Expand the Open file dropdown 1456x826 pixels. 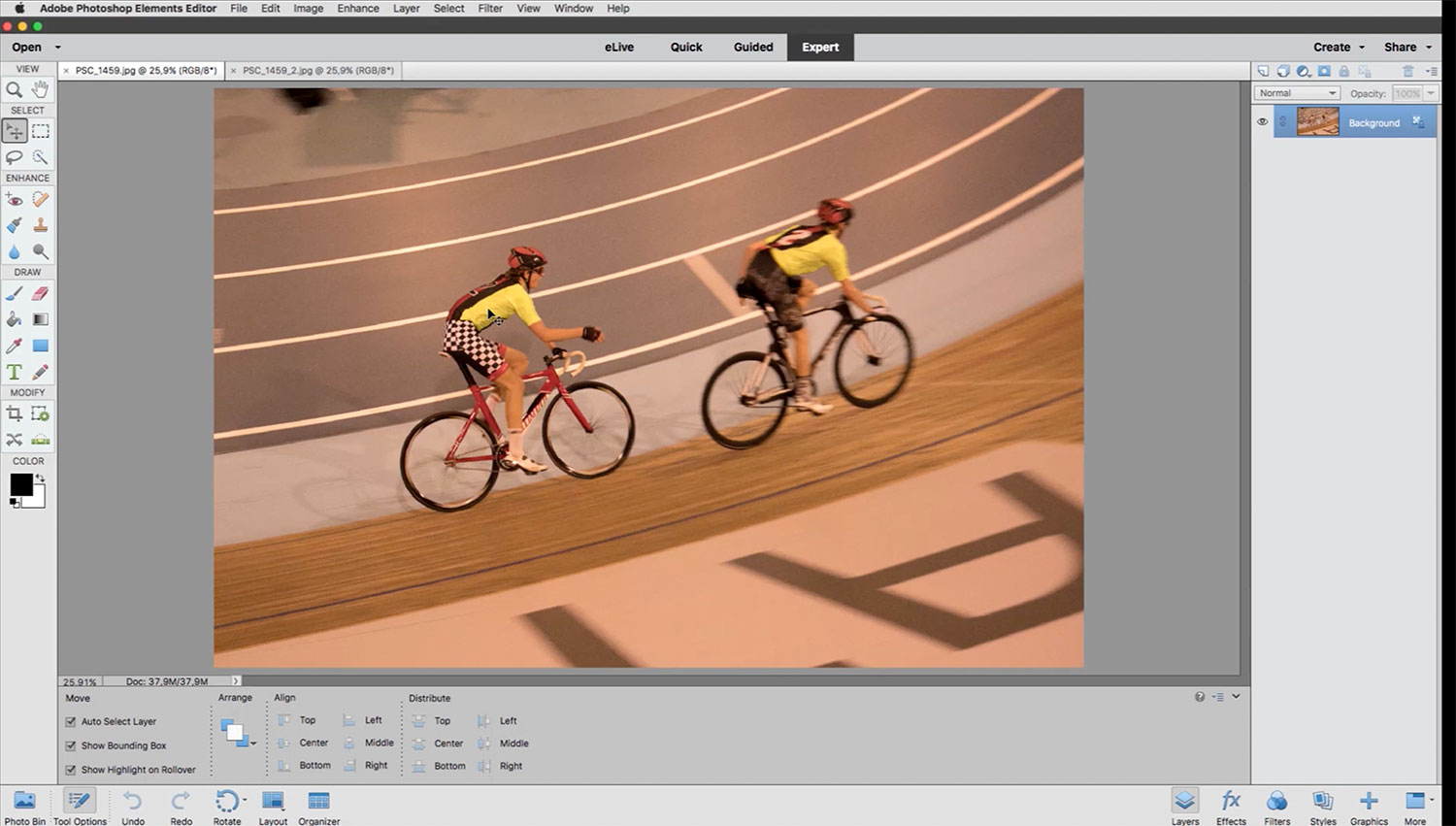click(57, 47)
